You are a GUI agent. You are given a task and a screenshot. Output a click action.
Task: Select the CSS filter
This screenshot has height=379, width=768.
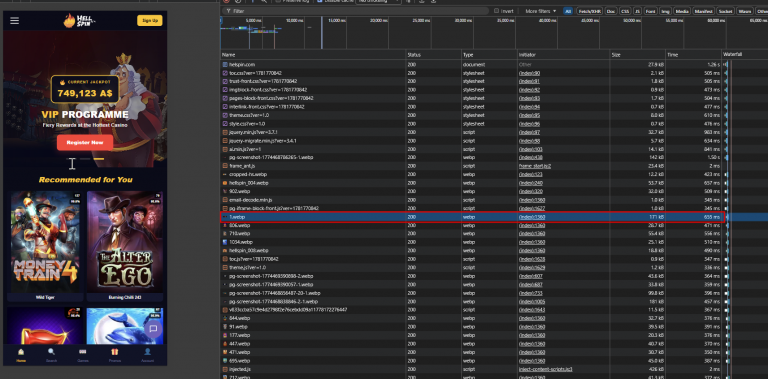[624, 11]
